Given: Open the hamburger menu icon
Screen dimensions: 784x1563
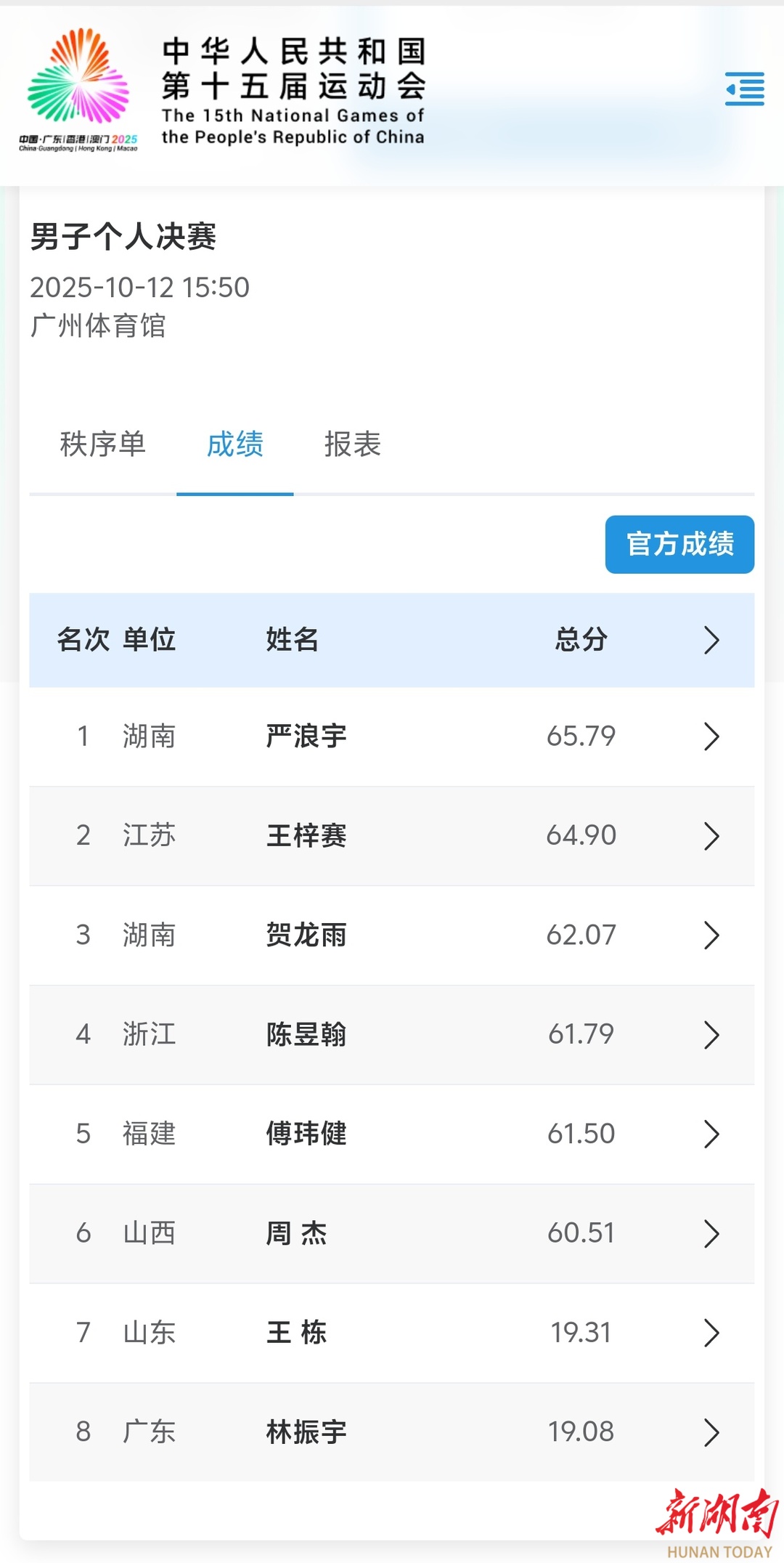Looking at the screenshot, I should (x=744, y=89).
